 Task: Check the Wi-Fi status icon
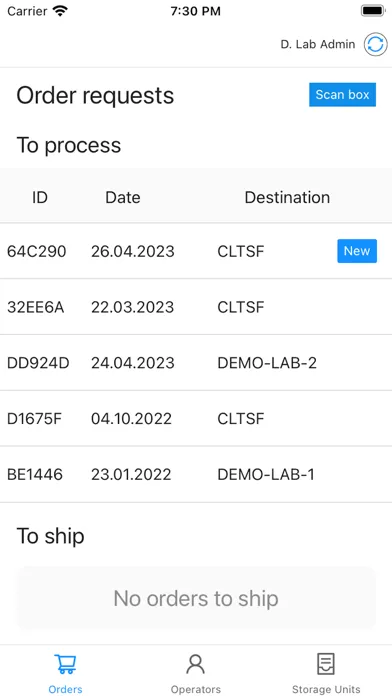(59, 11)
